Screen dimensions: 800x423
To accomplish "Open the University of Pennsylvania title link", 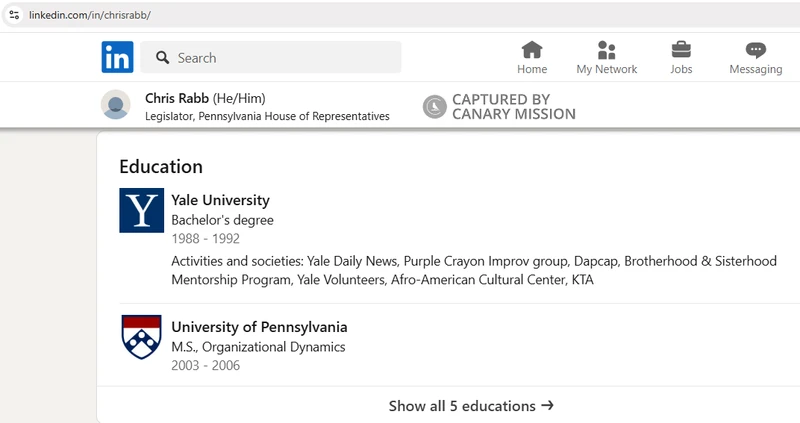I will (x=259, y=327).
